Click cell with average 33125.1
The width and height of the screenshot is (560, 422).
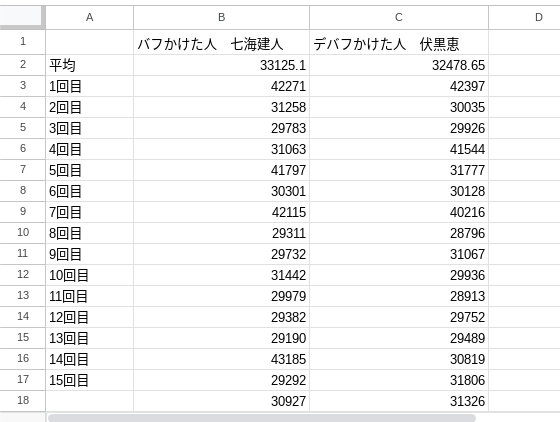tap(221, 65)
